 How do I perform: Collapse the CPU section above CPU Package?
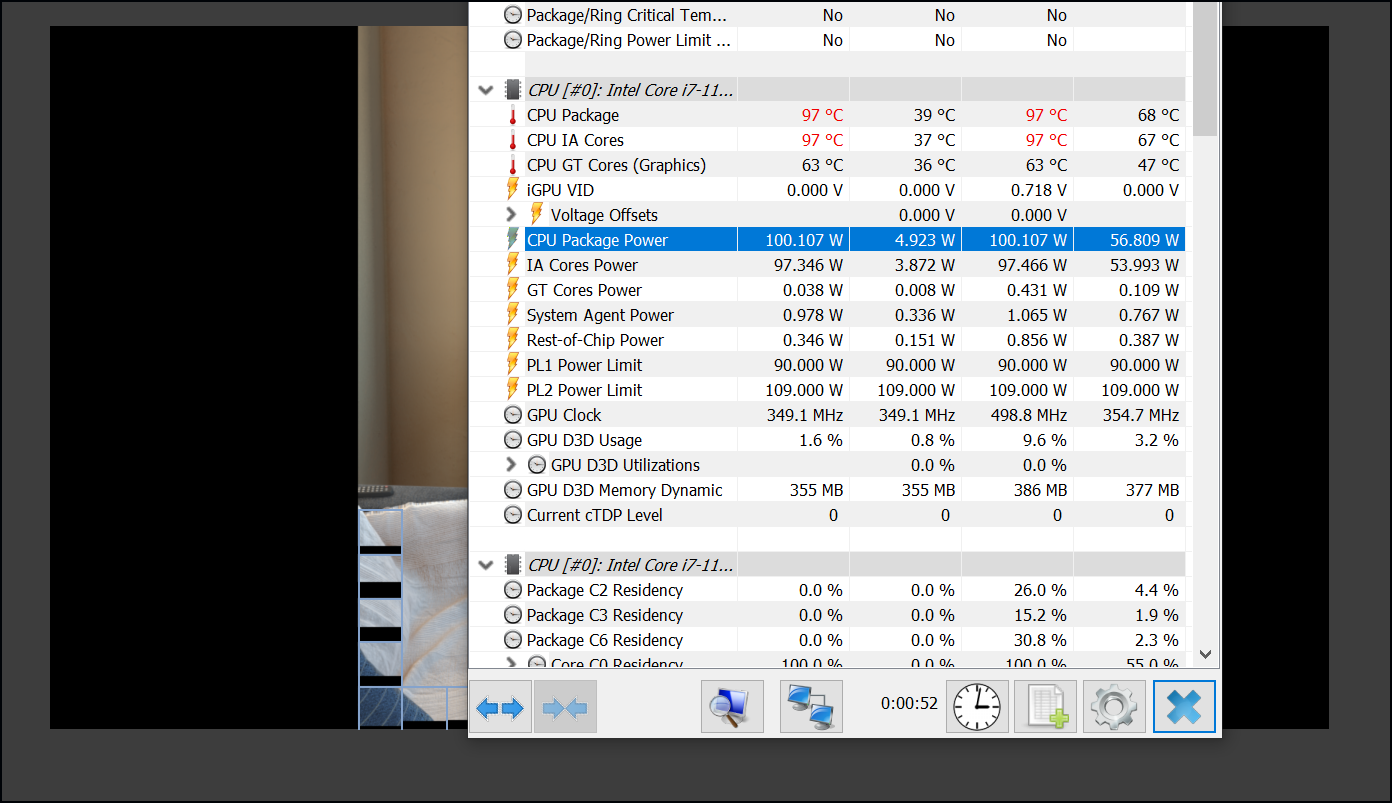[486, 90]
